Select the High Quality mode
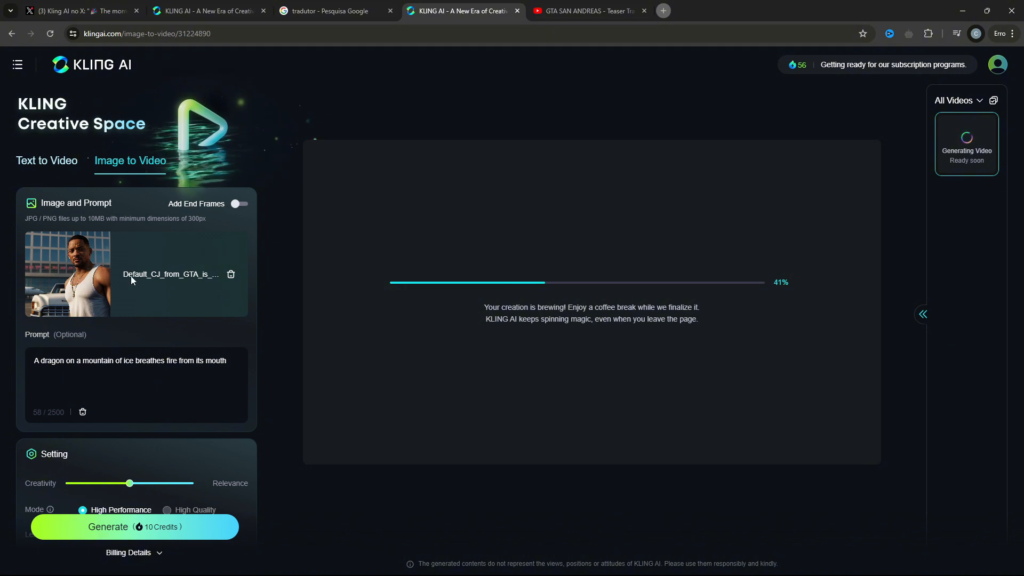 [x=167, y=510]
